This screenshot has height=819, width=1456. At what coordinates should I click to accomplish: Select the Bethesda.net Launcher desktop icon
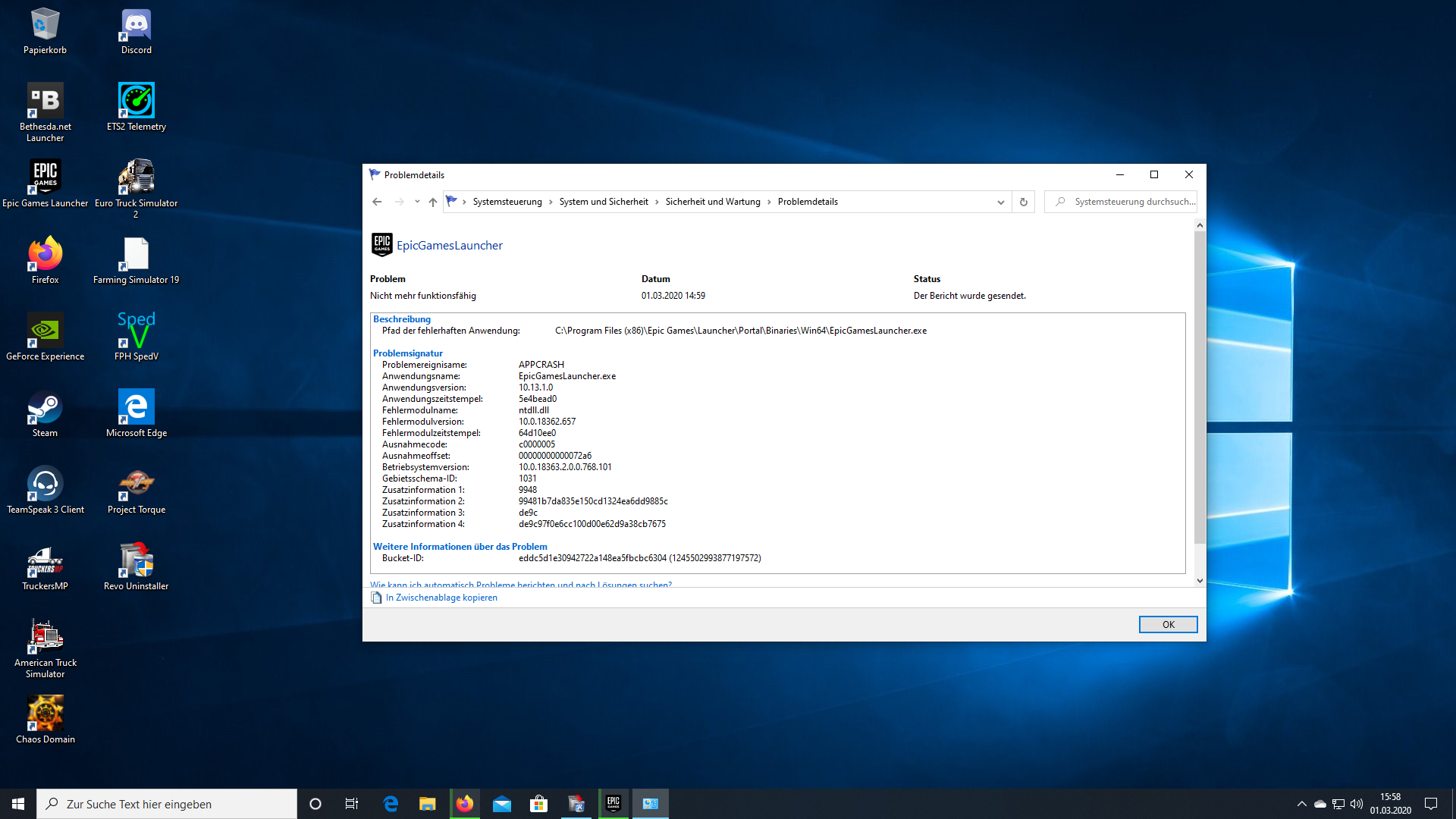pos(45,112)
